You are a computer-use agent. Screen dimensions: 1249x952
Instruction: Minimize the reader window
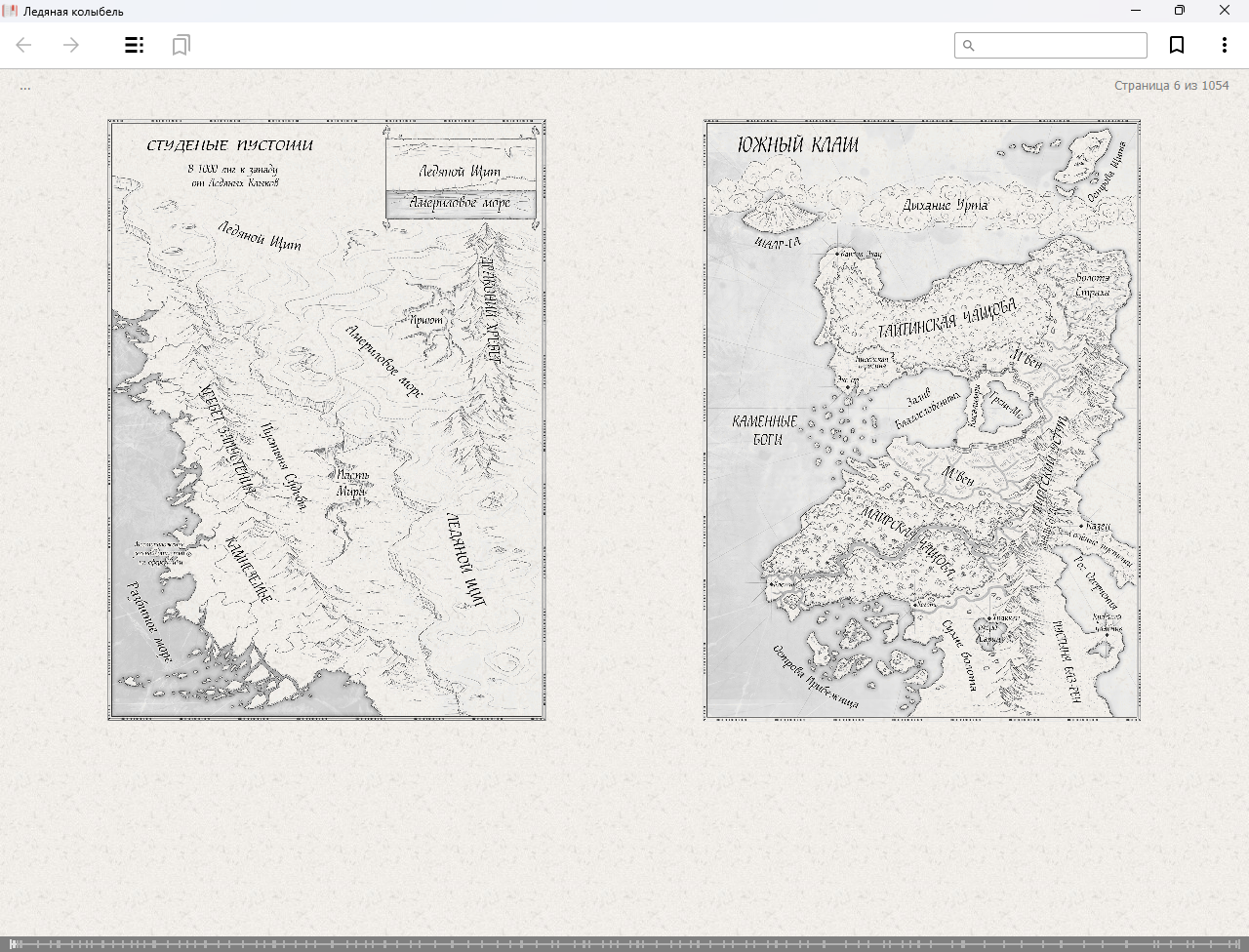click(1136, 11)
